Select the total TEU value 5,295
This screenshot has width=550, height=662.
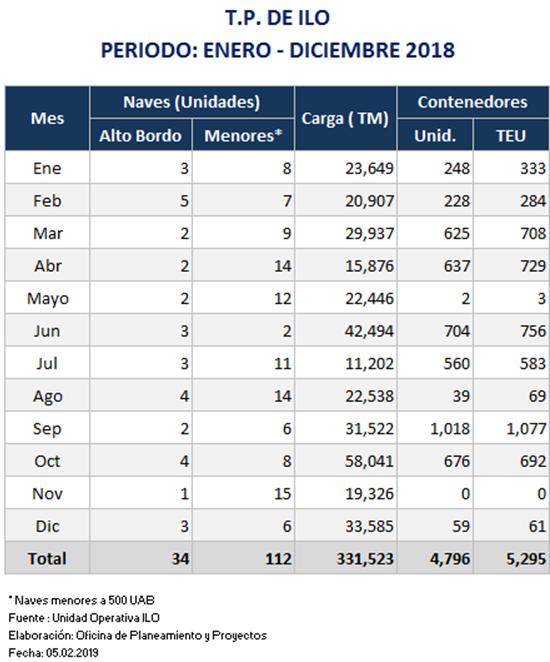click(526, 559)
